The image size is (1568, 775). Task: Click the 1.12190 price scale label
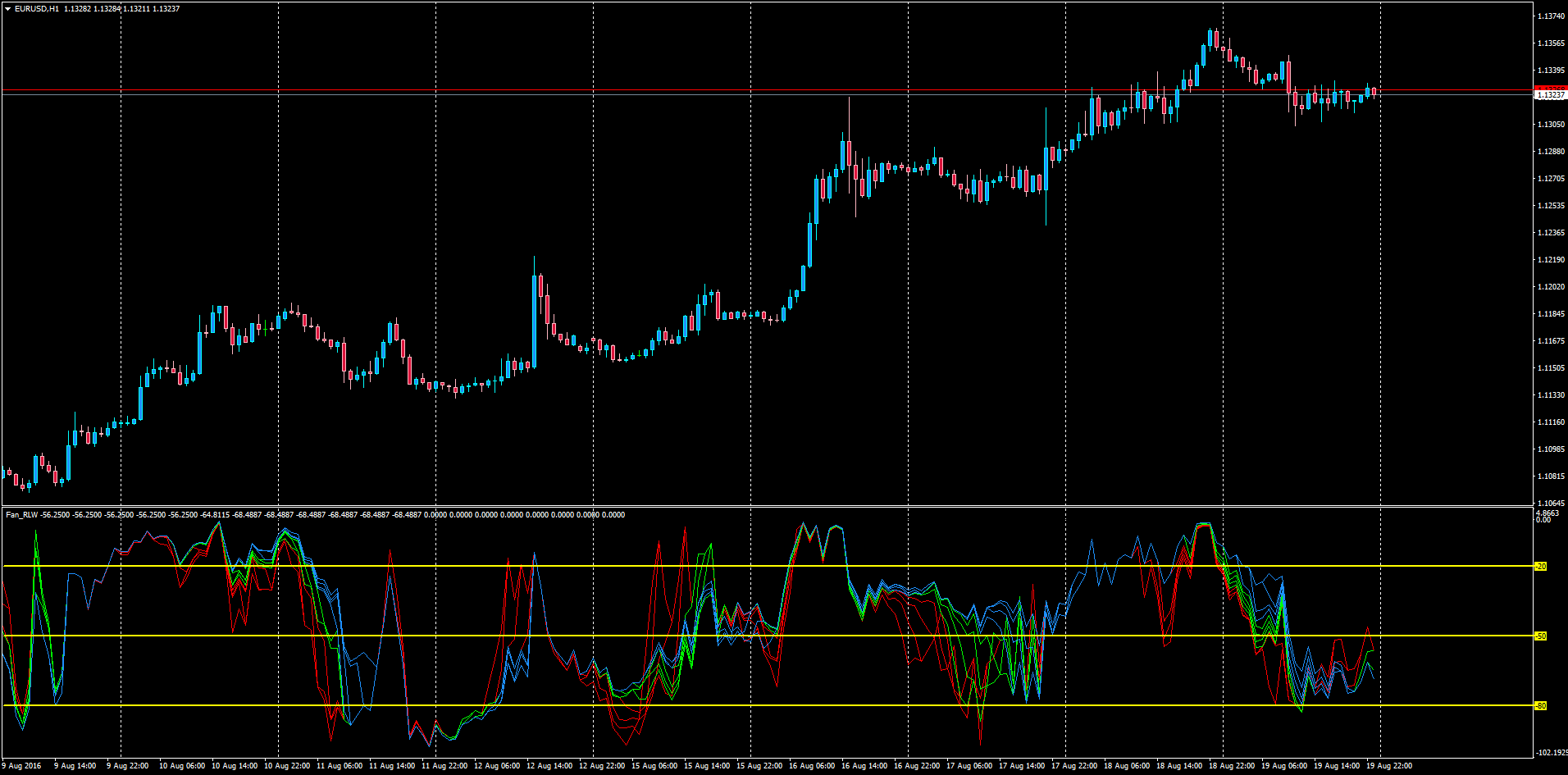[x=1551, y=260]
